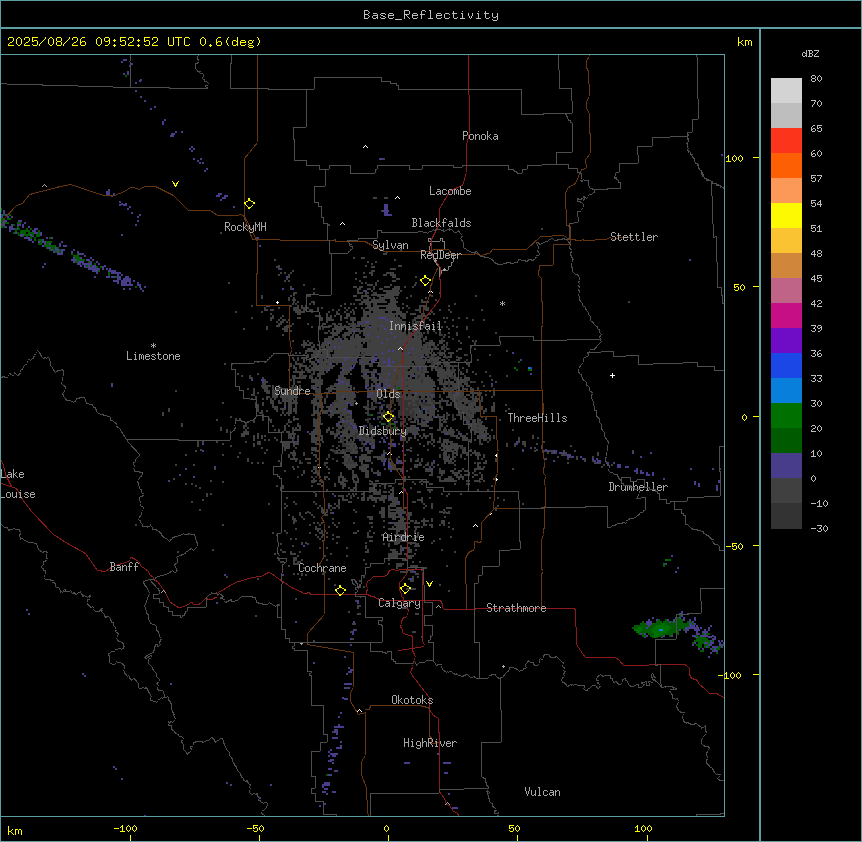Click the Lake Louise label
The image size is (862, 842).
(18, 484)
